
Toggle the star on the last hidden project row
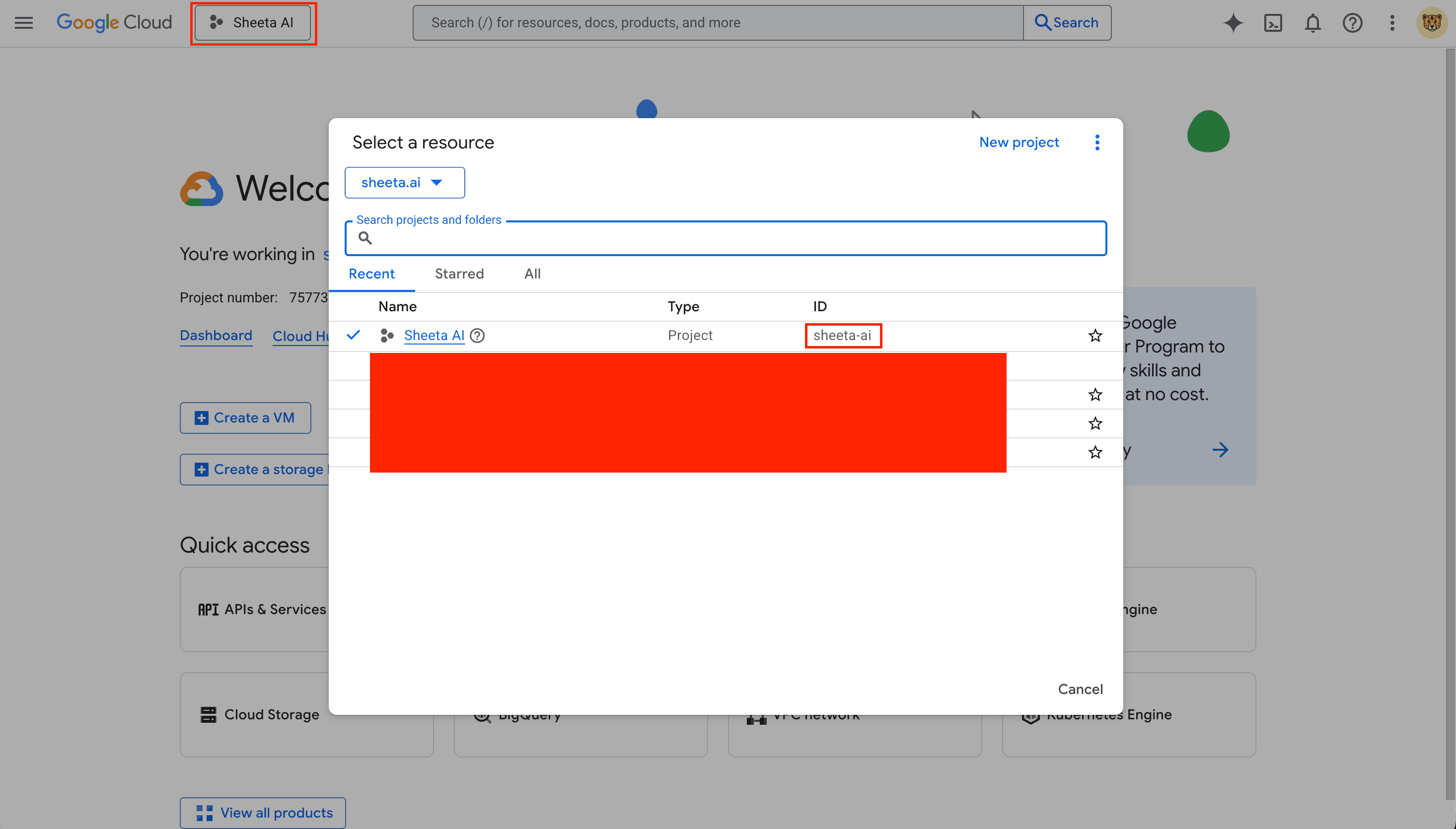point(1094,452)
